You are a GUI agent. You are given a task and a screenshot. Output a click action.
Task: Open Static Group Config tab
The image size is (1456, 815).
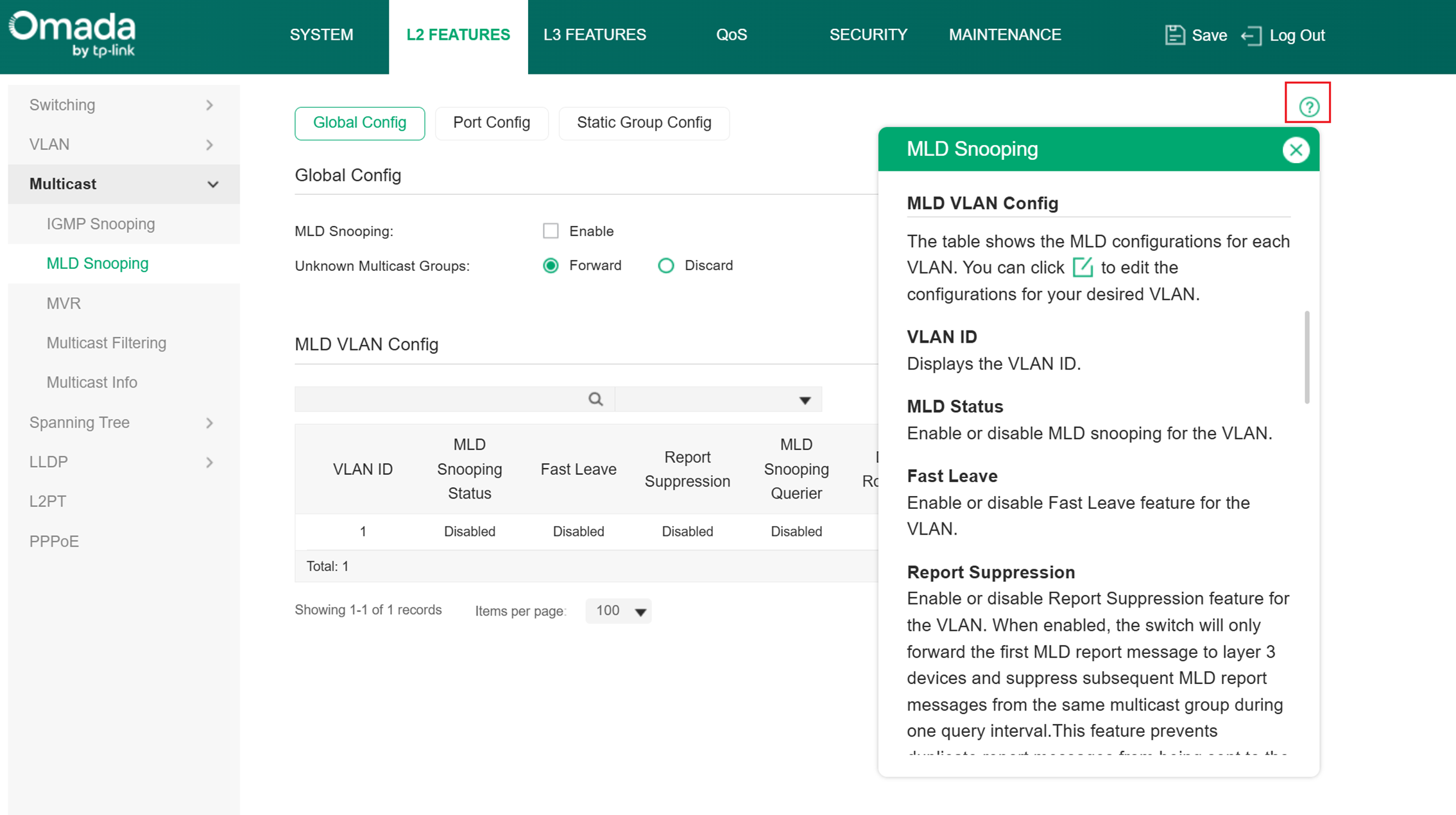pyautogui.click(x=644, y=123)
